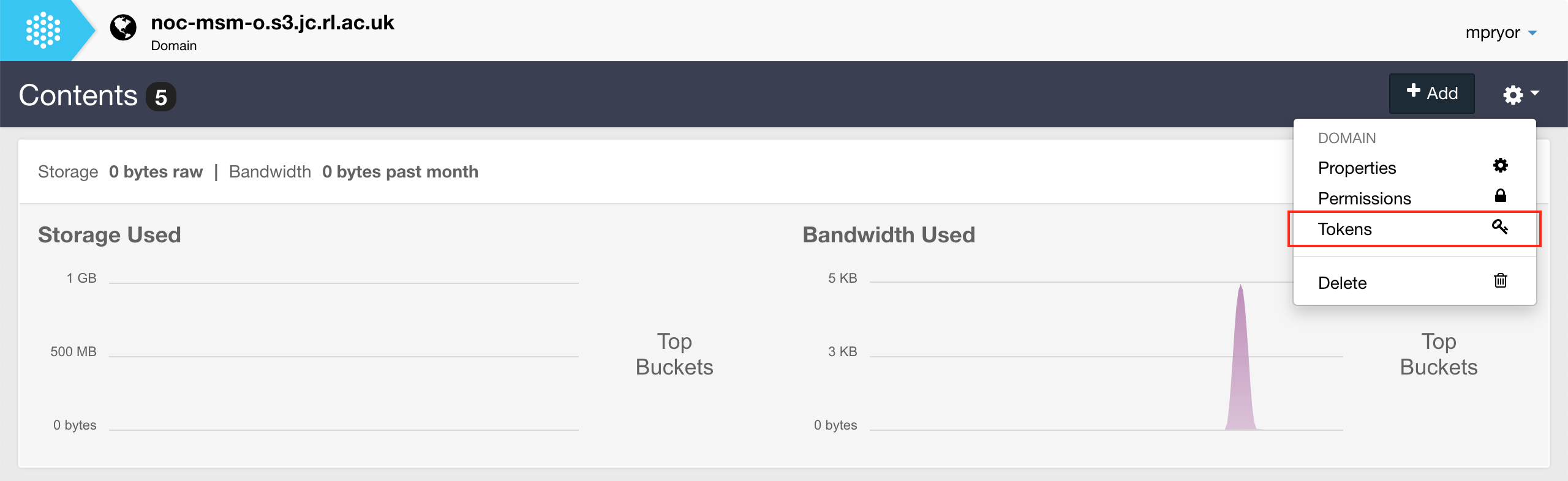Click the noc-msm-o.s3.jc.rl.ac.uk domain name
Viewport: 1568px width, 481px height.
tap(273, 23)
